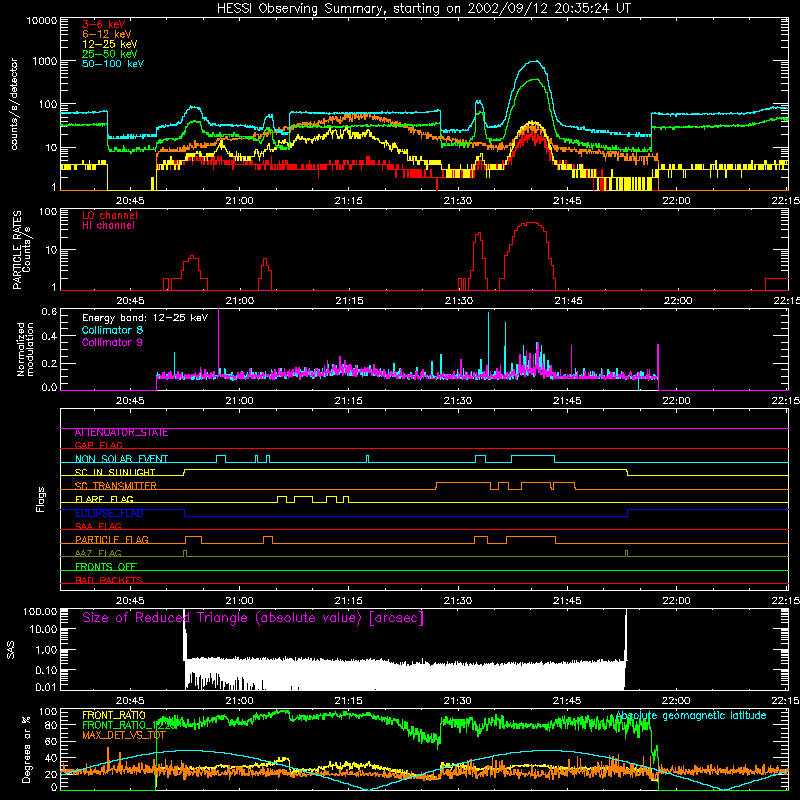Click the 'Degrees or %' axis label
The height and width of the screenshot is (800, 800).
pos(26,749)
